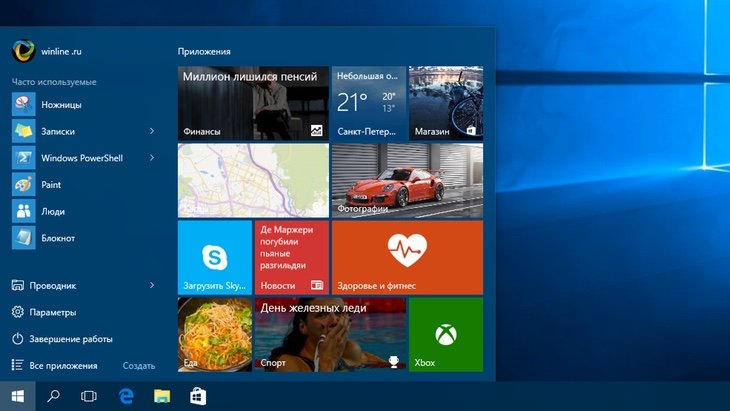Open the Windows PowerShell icon
Viewport: 730px width, 411px height.
pyautogui.click(x=23, y=158)
